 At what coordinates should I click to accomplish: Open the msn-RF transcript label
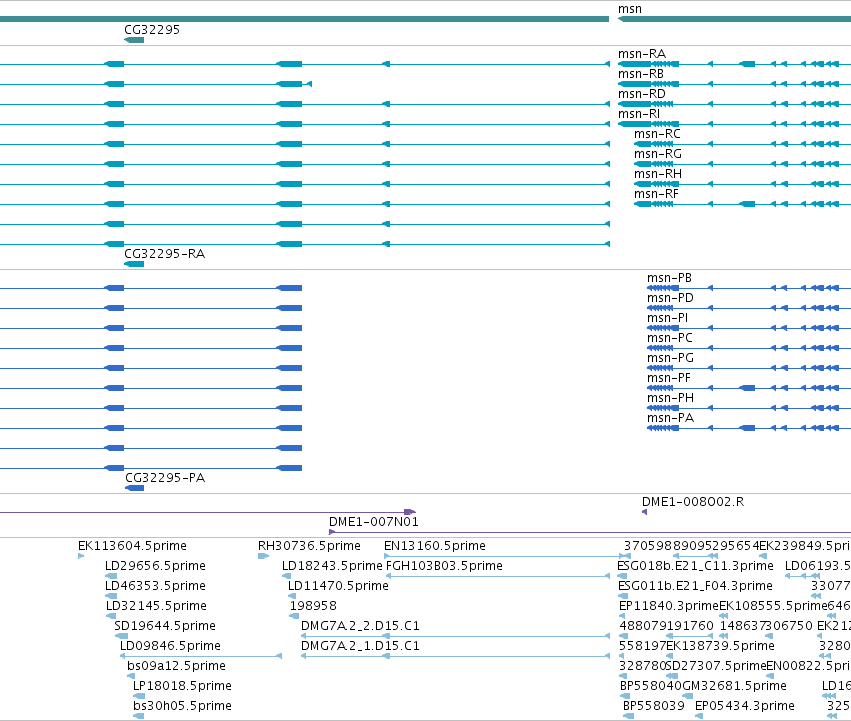point(656,194)
